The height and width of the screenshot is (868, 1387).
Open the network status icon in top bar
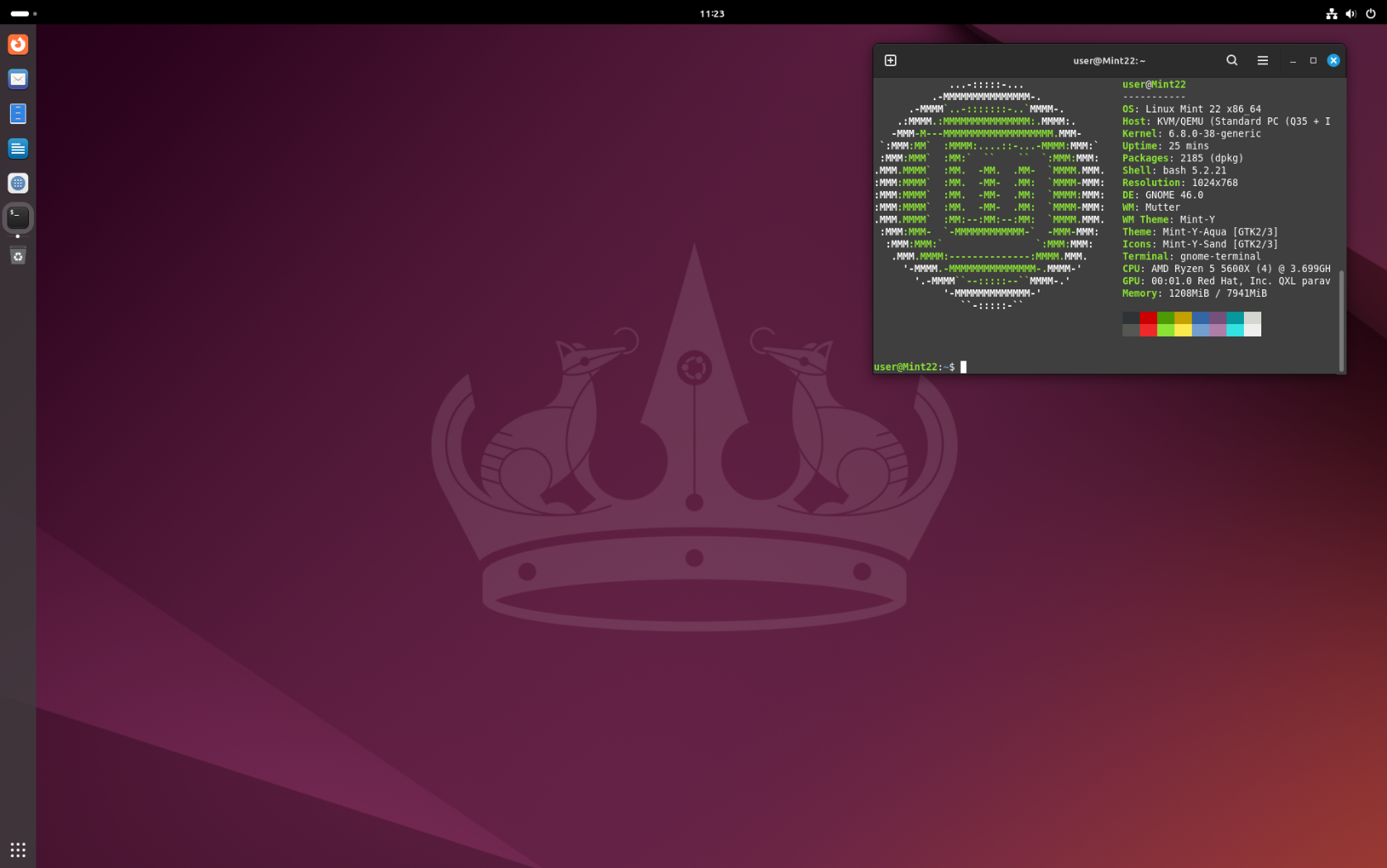point(1332,13)
